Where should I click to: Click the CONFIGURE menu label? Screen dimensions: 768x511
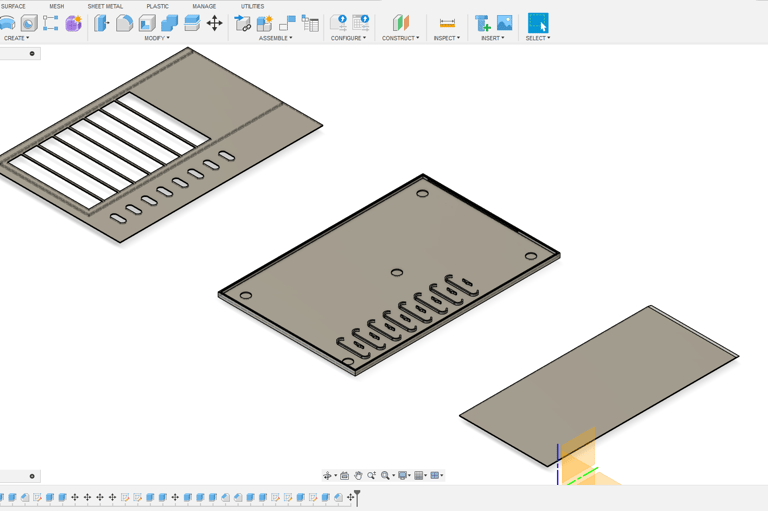tap(348, 38)
